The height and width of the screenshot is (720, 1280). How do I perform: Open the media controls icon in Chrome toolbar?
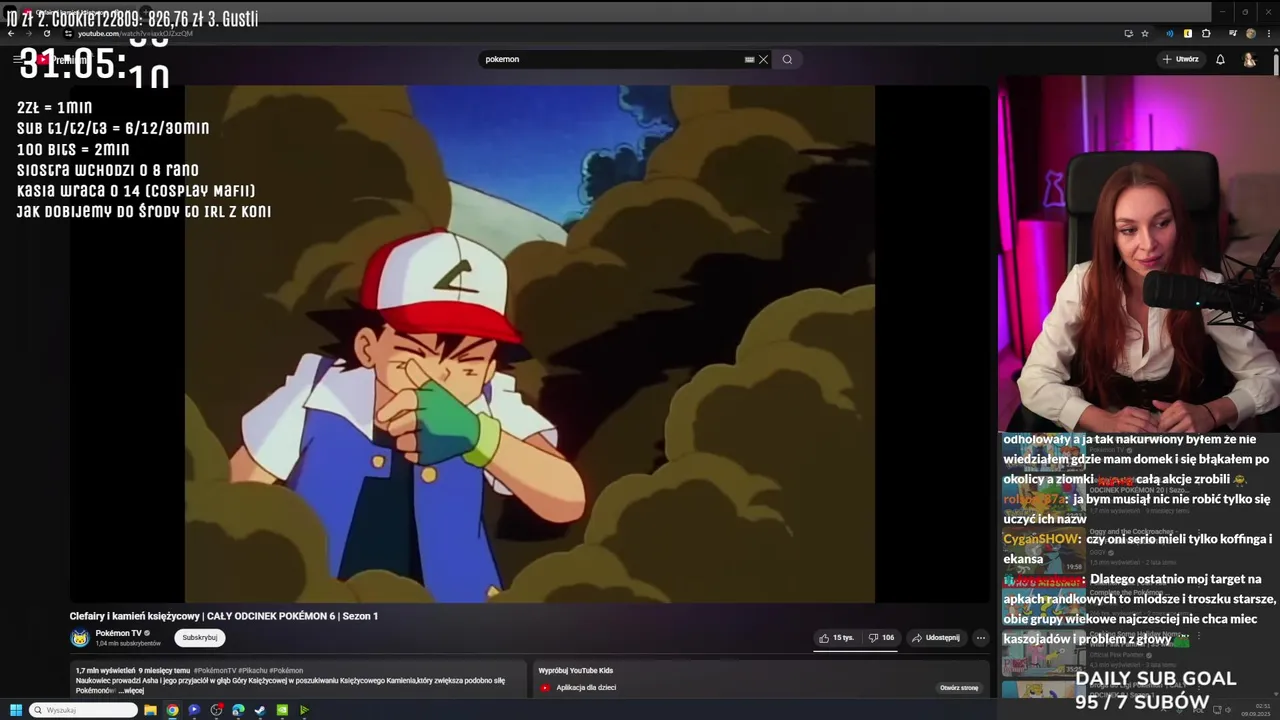pyautogui.click(x=1233, y=33)
